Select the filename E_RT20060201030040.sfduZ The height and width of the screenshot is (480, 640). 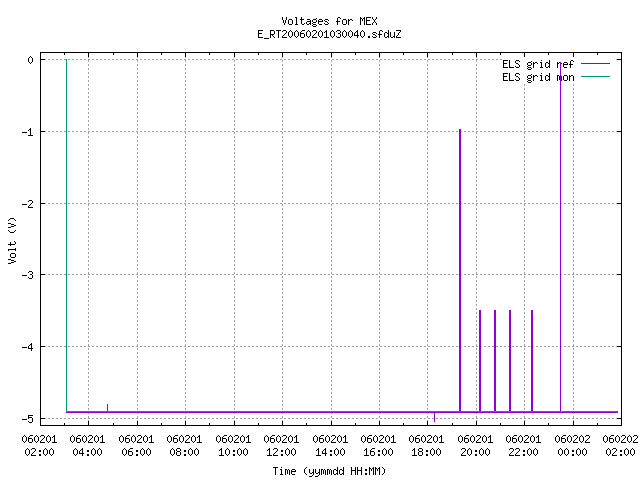[x=329, y=34]
